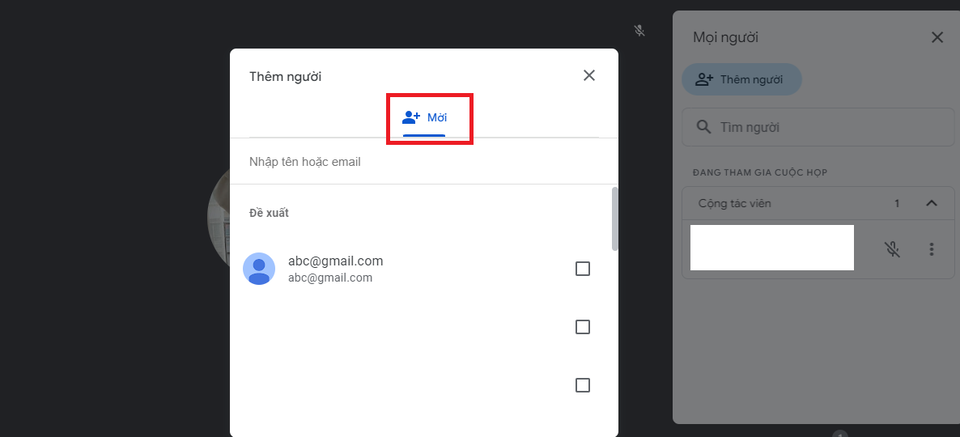Image resolution: width=960 pixels, height=437 pixels.
Task: Click the dialog's vertical scrollbar
Action: pos(614,220)
